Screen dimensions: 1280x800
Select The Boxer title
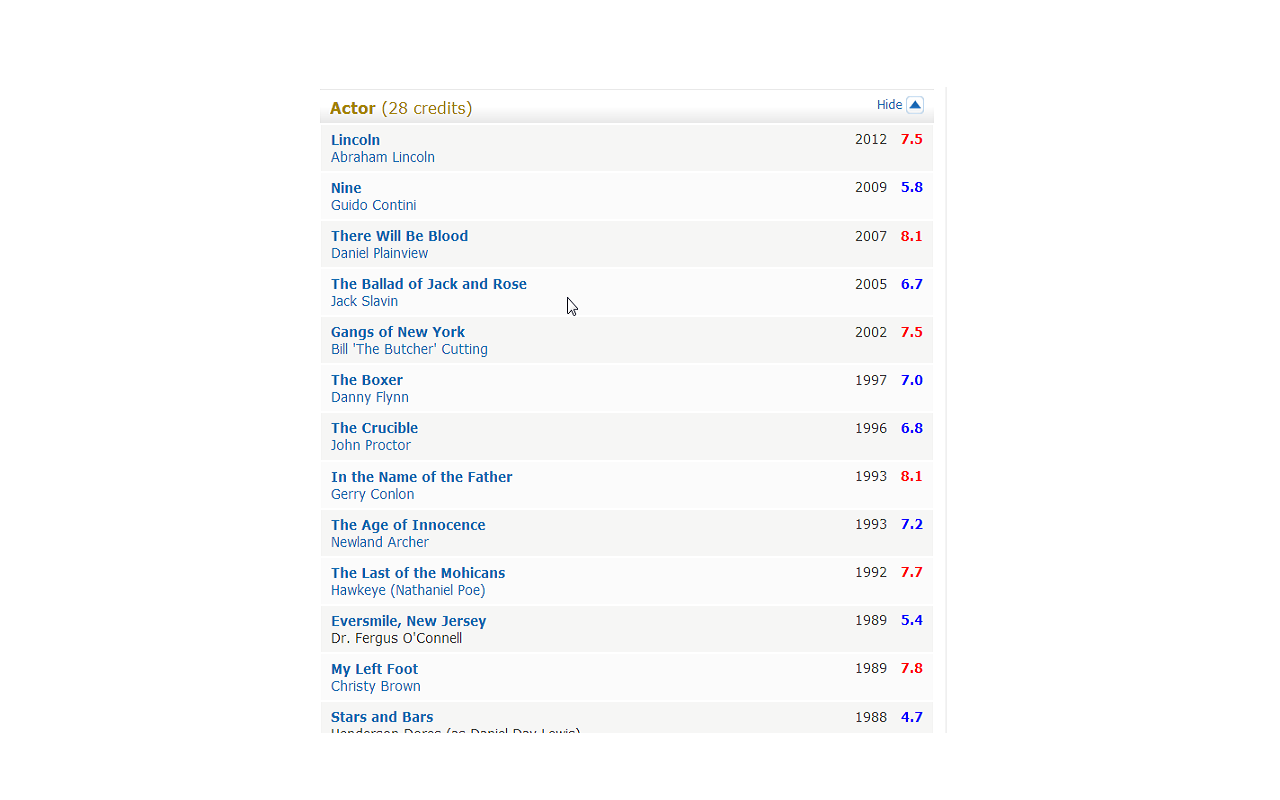(367, 380)
